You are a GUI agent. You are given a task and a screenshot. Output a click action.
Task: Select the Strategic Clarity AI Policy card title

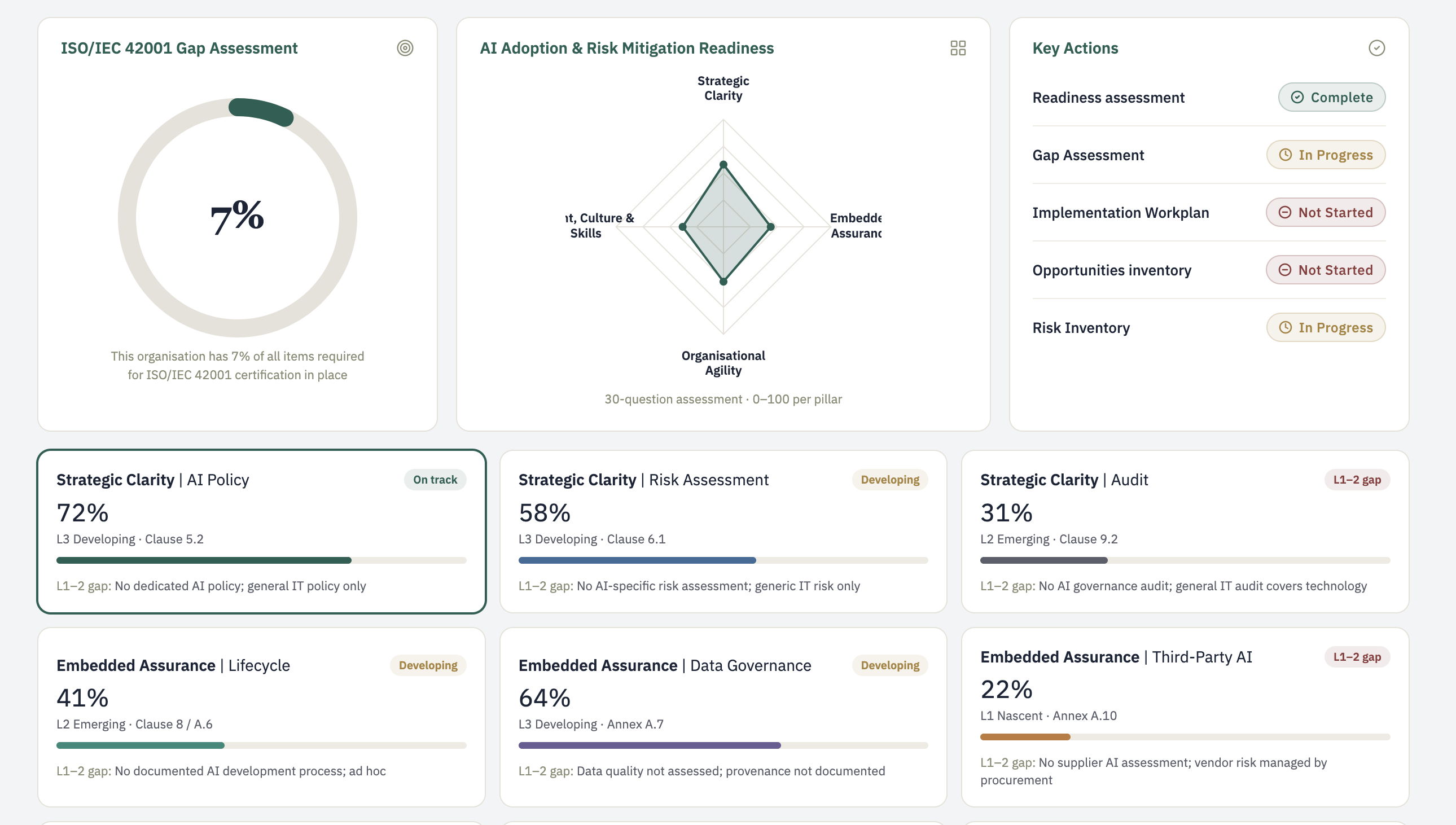[x=152, y=480]
